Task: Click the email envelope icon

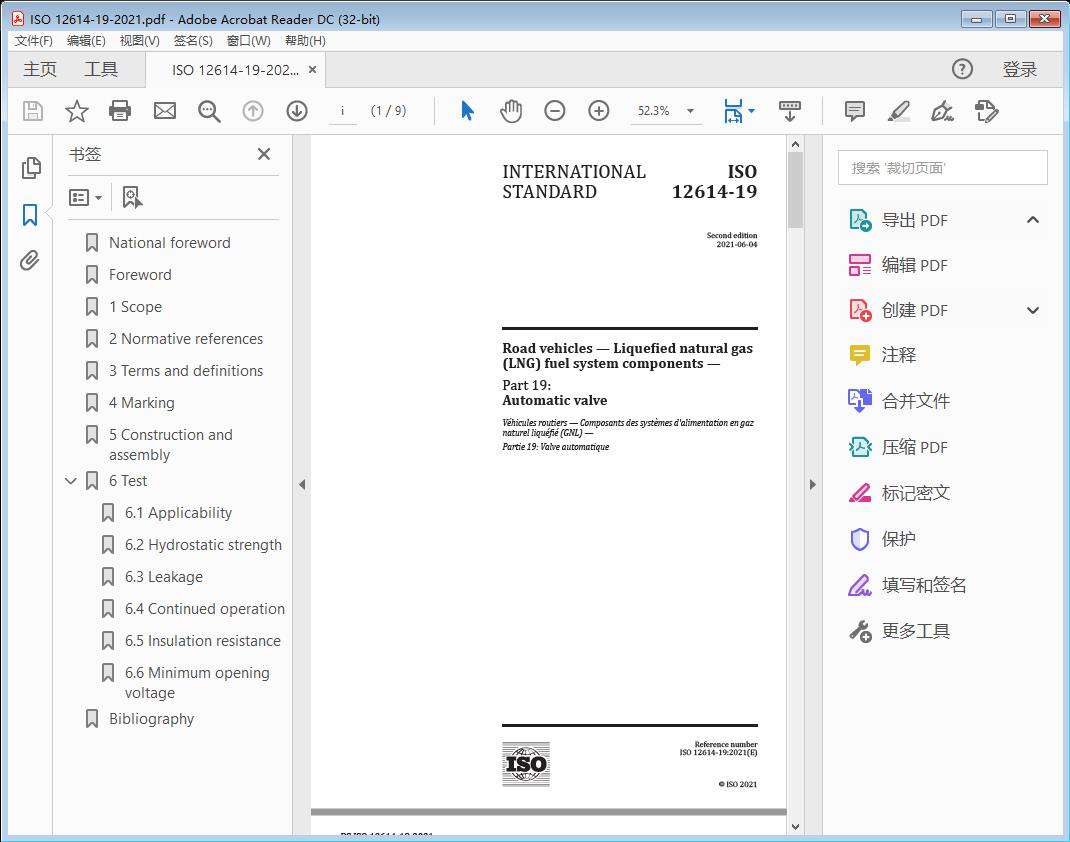Action: point(165,111)
